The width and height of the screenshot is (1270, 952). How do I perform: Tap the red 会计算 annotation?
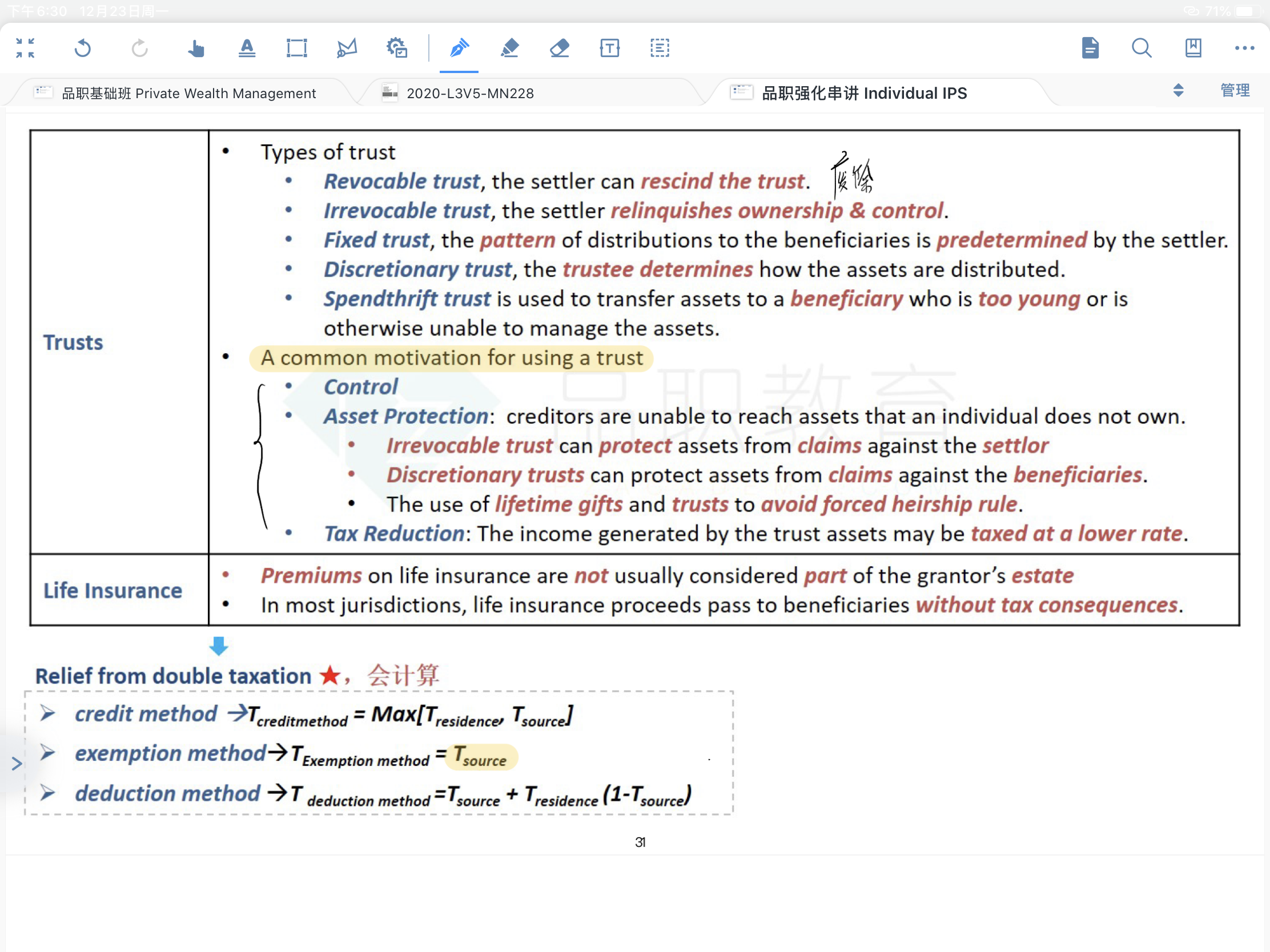coord(403,675)
